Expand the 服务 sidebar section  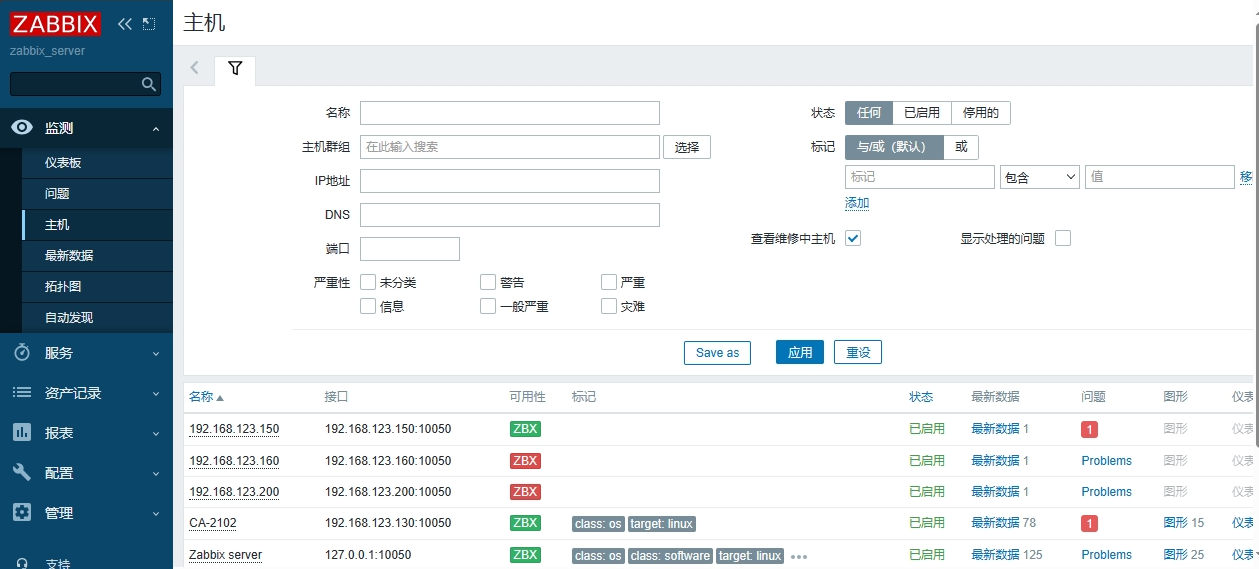[x=86, y=353]
